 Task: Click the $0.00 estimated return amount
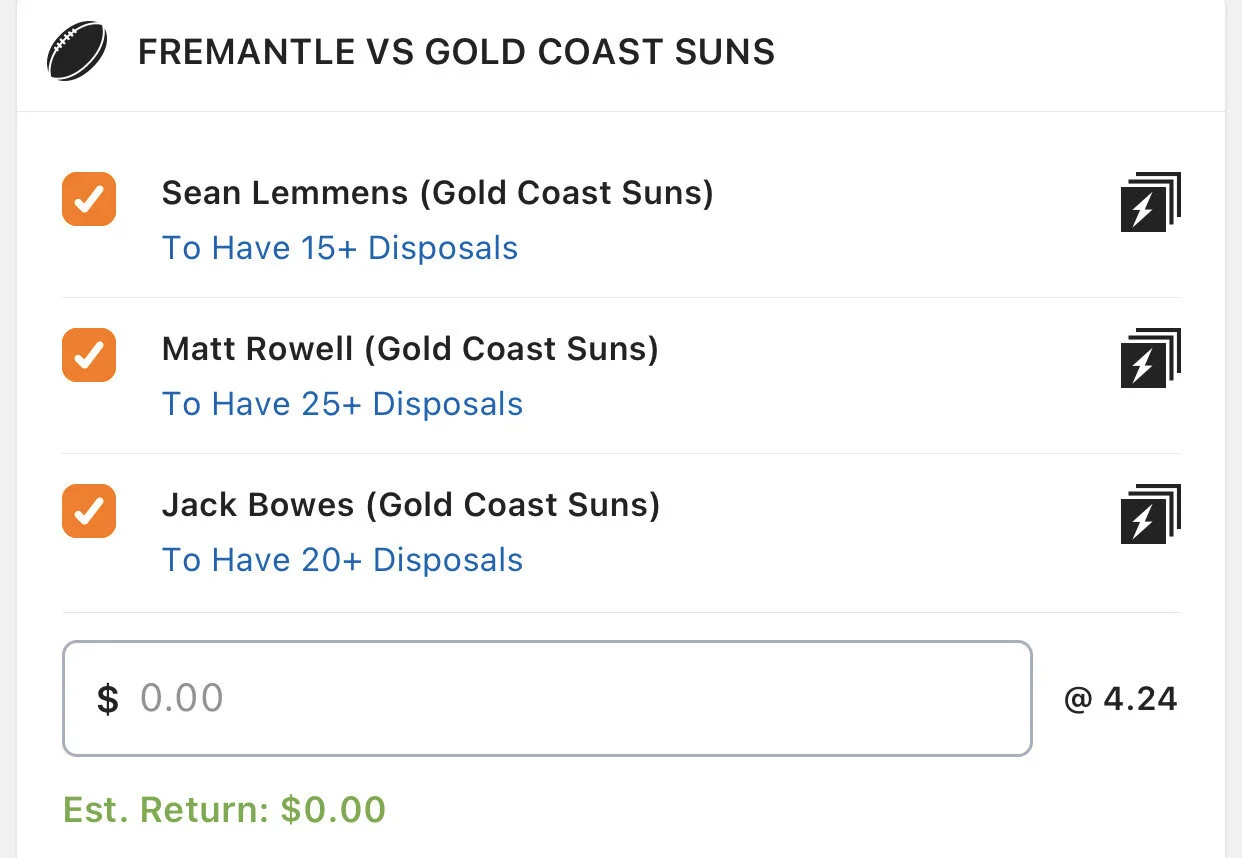333,809
